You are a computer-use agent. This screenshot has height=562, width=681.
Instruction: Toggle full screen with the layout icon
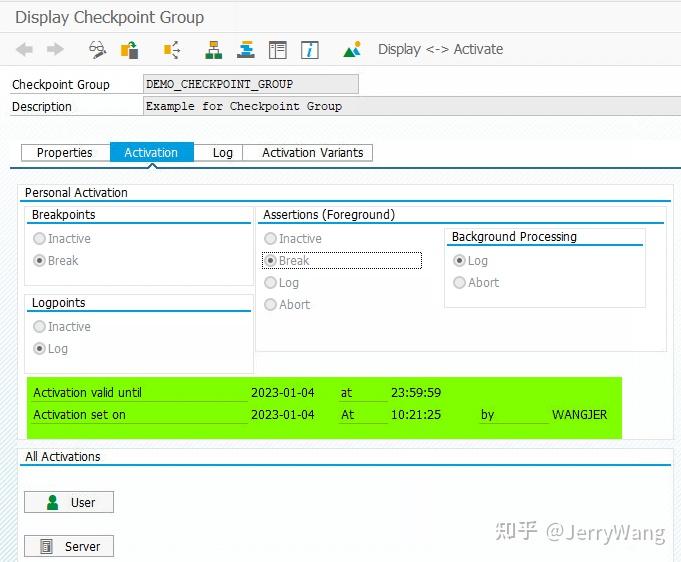tap(278, 50)
